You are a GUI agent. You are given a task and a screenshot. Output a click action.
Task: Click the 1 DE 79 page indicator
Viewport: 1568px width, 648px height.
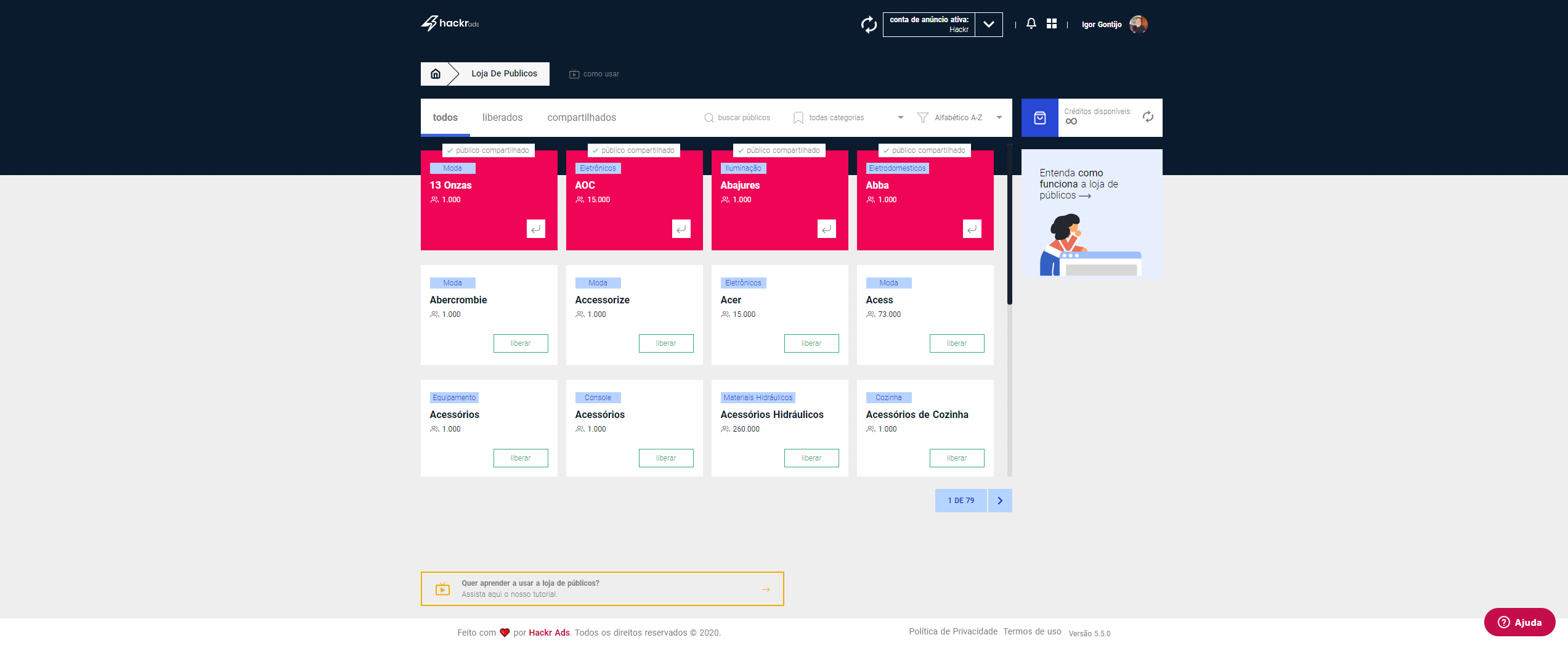pos(961,501)
